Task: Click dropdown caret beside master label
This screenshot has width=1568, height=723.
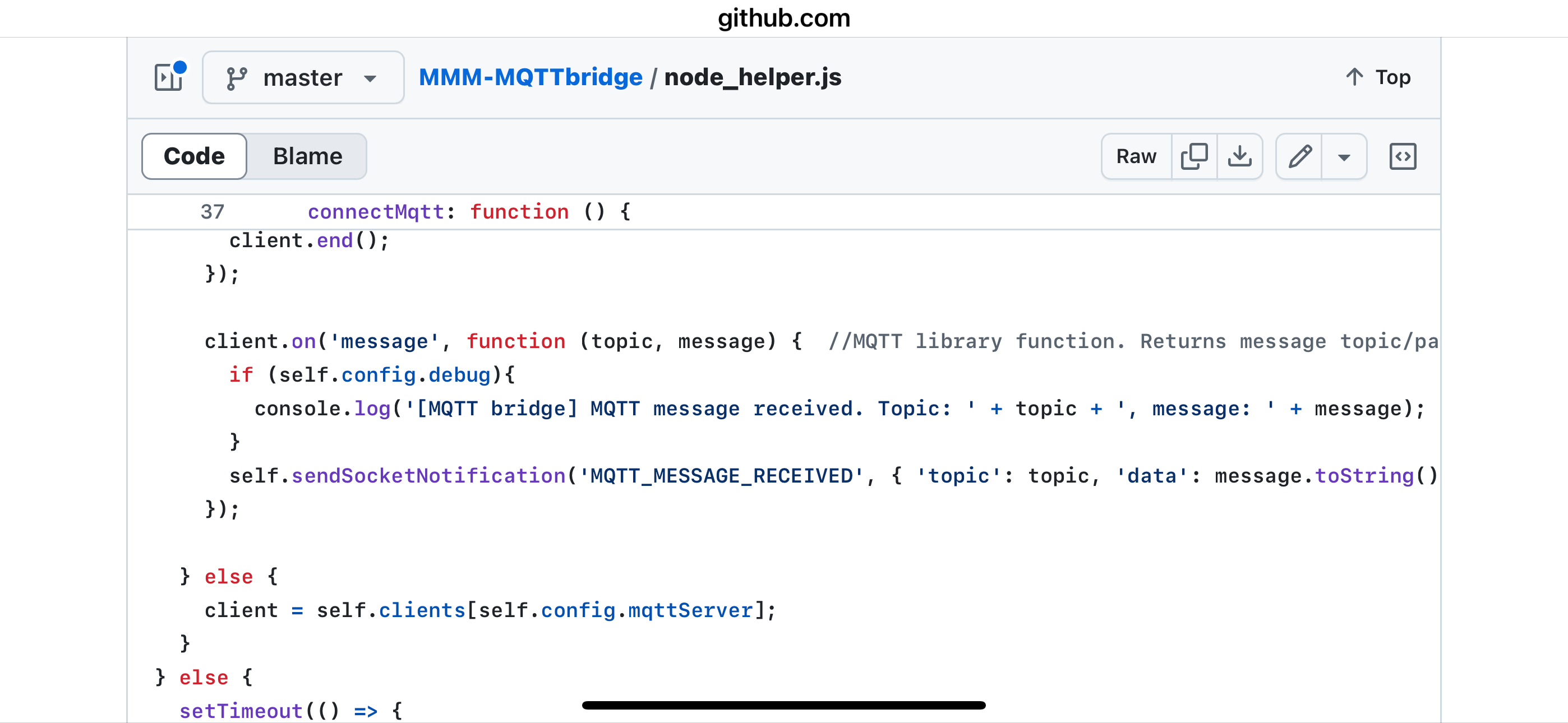Action: [x=370, y=78]
